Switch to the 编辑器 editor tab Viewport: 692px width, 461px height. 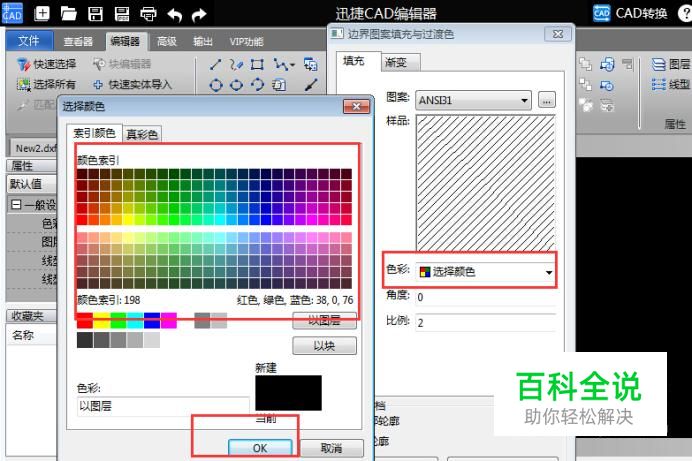tap(125, 41)
